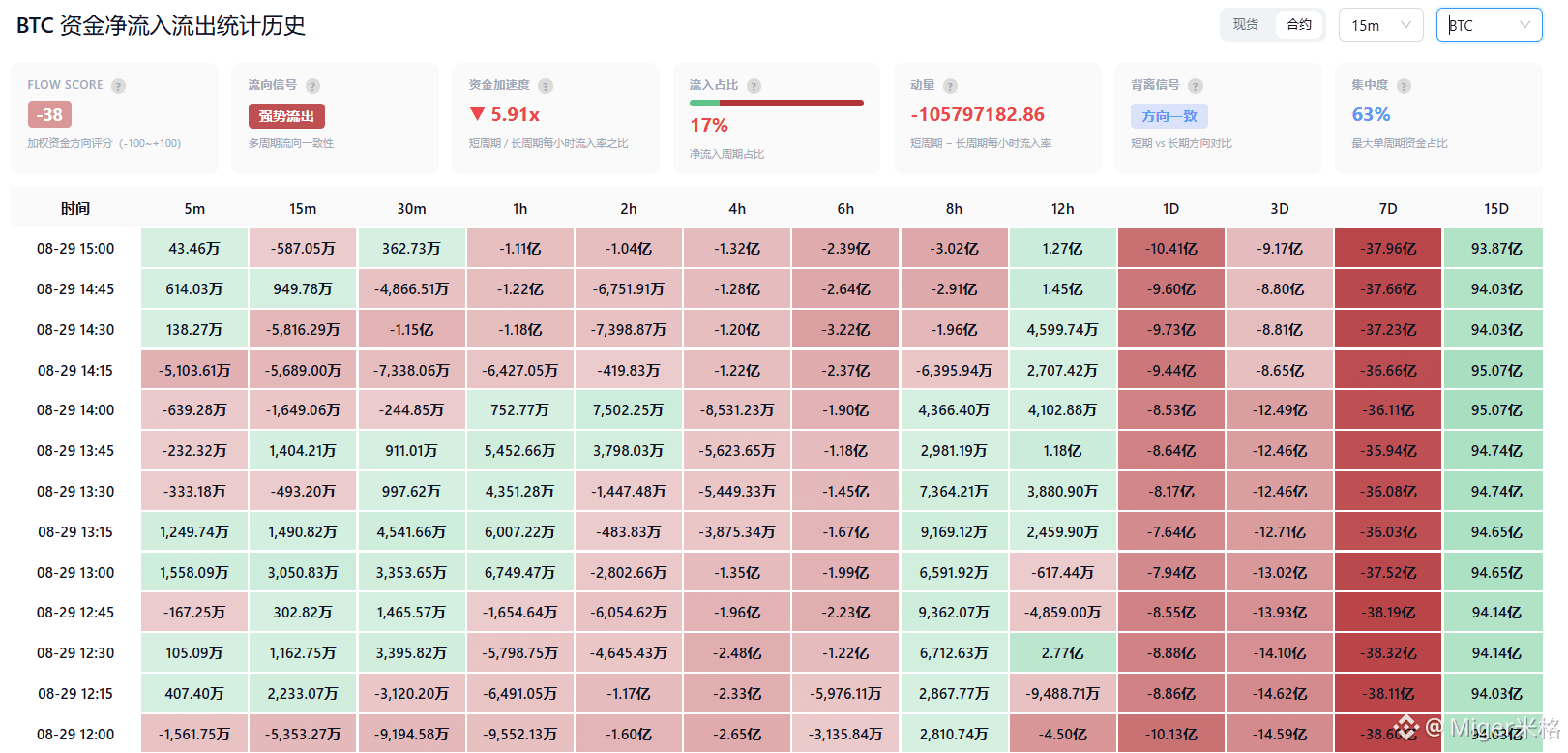Screen dimensions: 1568x753
Task: Click the 1h column header
Action: click(x=520, y=209)
